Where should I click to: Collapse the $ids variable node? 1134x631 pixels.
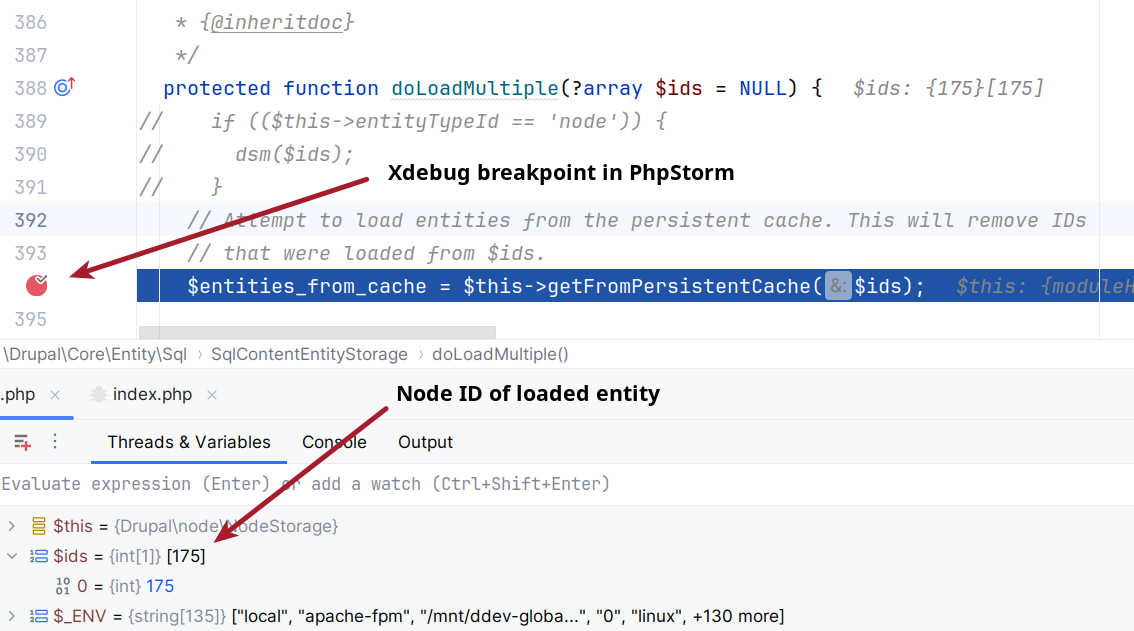(12, 556)
